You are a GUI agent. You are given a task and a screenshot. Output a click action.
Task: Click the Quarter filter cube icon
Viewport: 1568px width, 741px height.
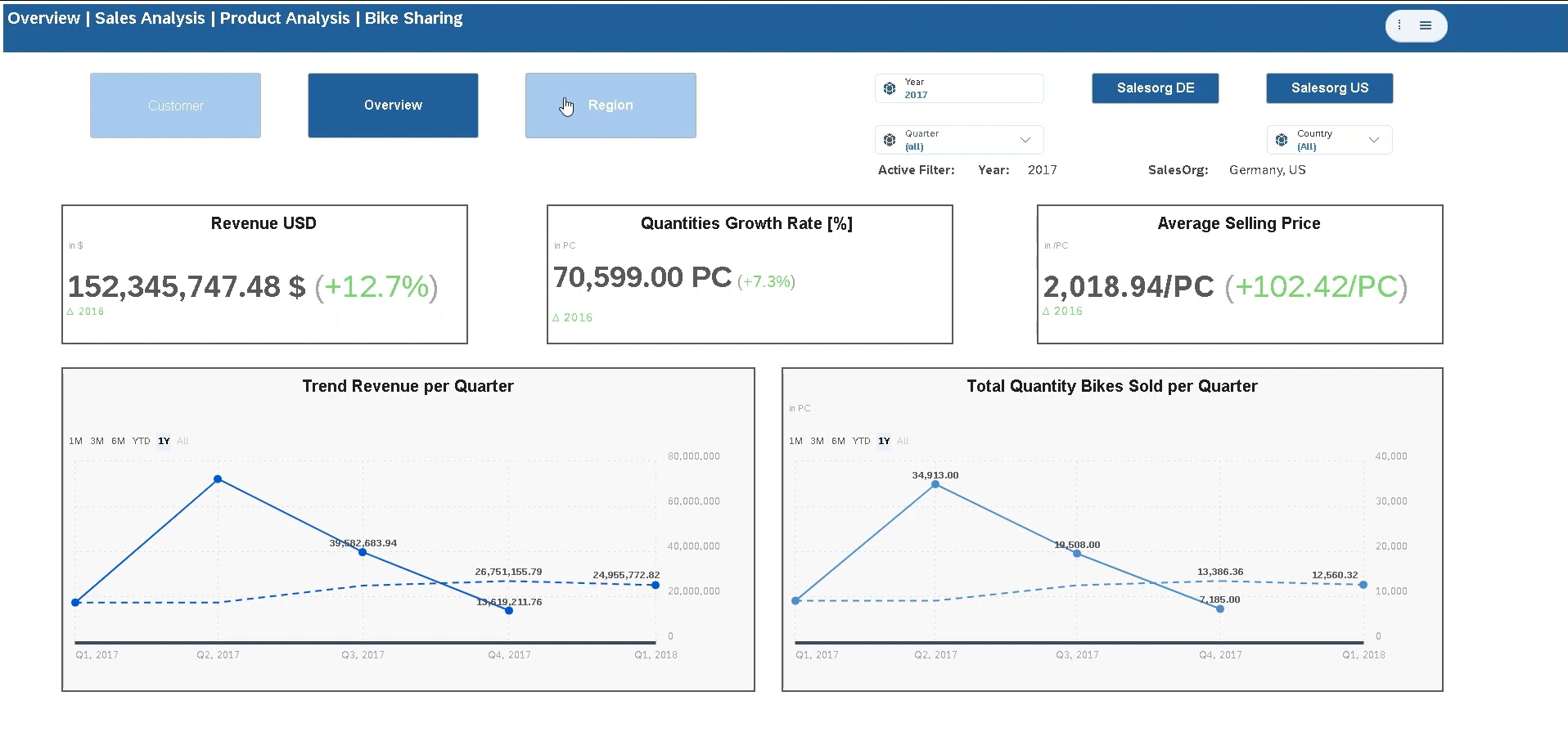[890, 140]
